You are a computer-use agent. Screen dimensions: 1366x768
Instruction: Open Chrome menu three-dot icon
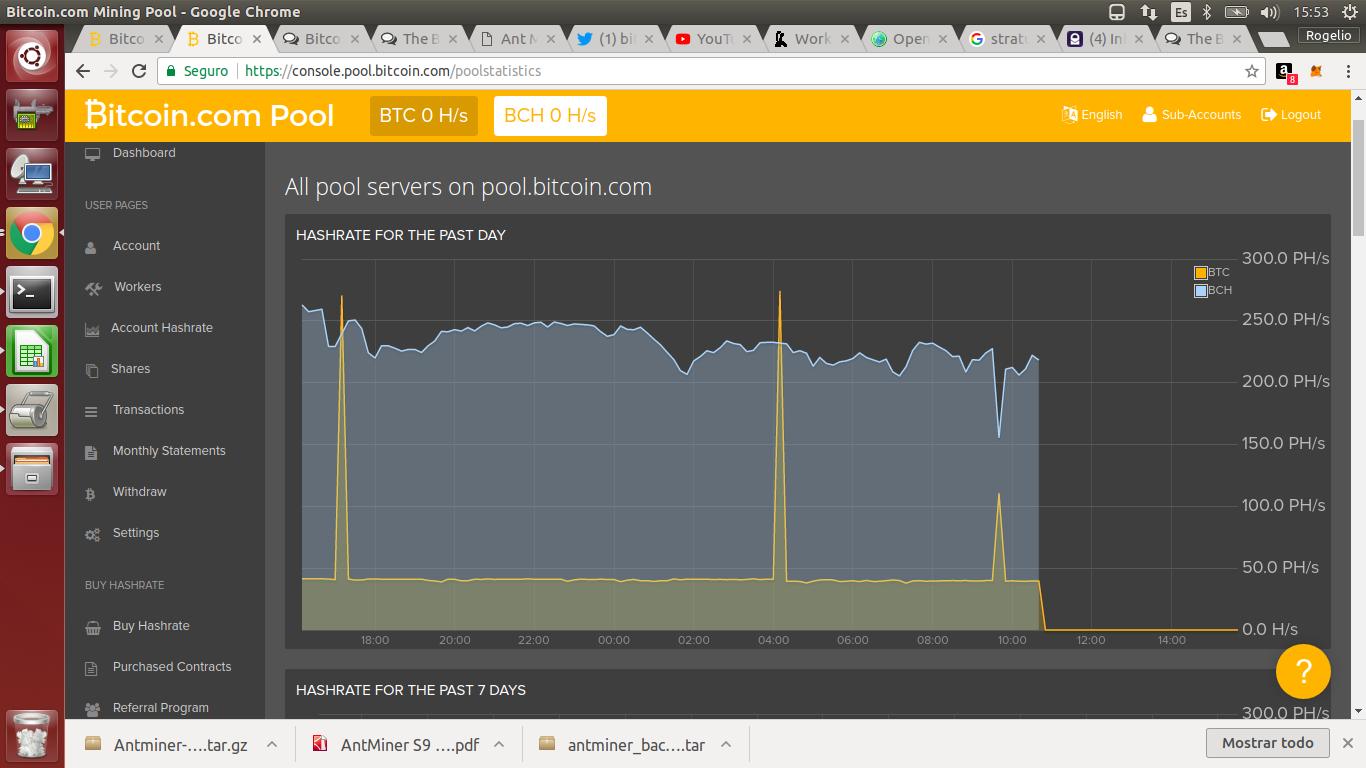(1346, 71)
